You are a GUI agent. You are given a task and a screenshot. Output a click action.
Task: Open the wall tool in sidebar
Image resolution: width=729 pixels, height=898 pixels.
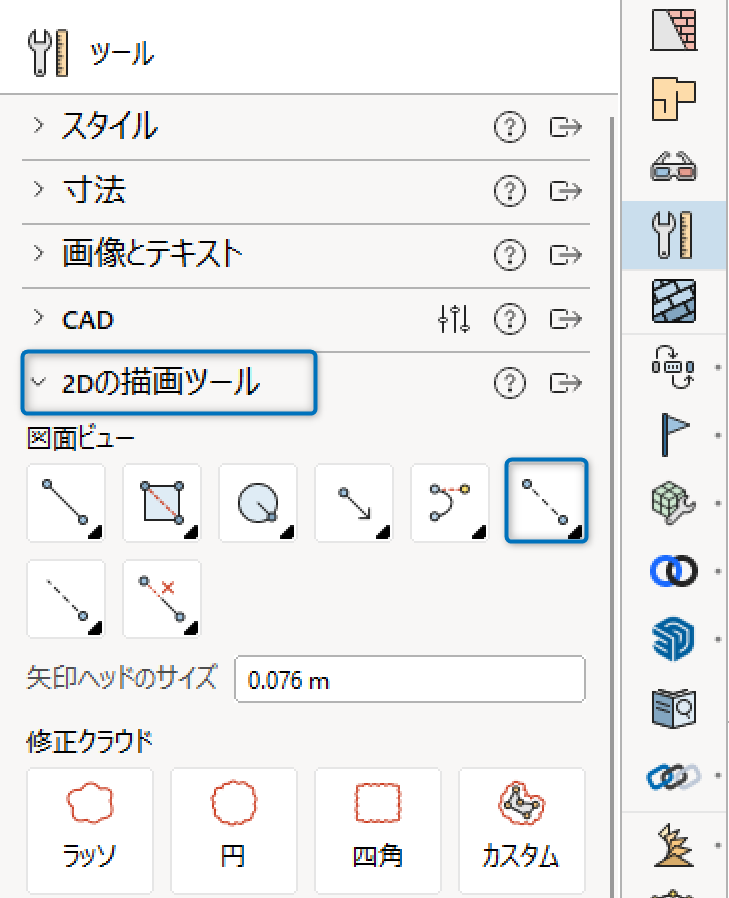point(673,30)
